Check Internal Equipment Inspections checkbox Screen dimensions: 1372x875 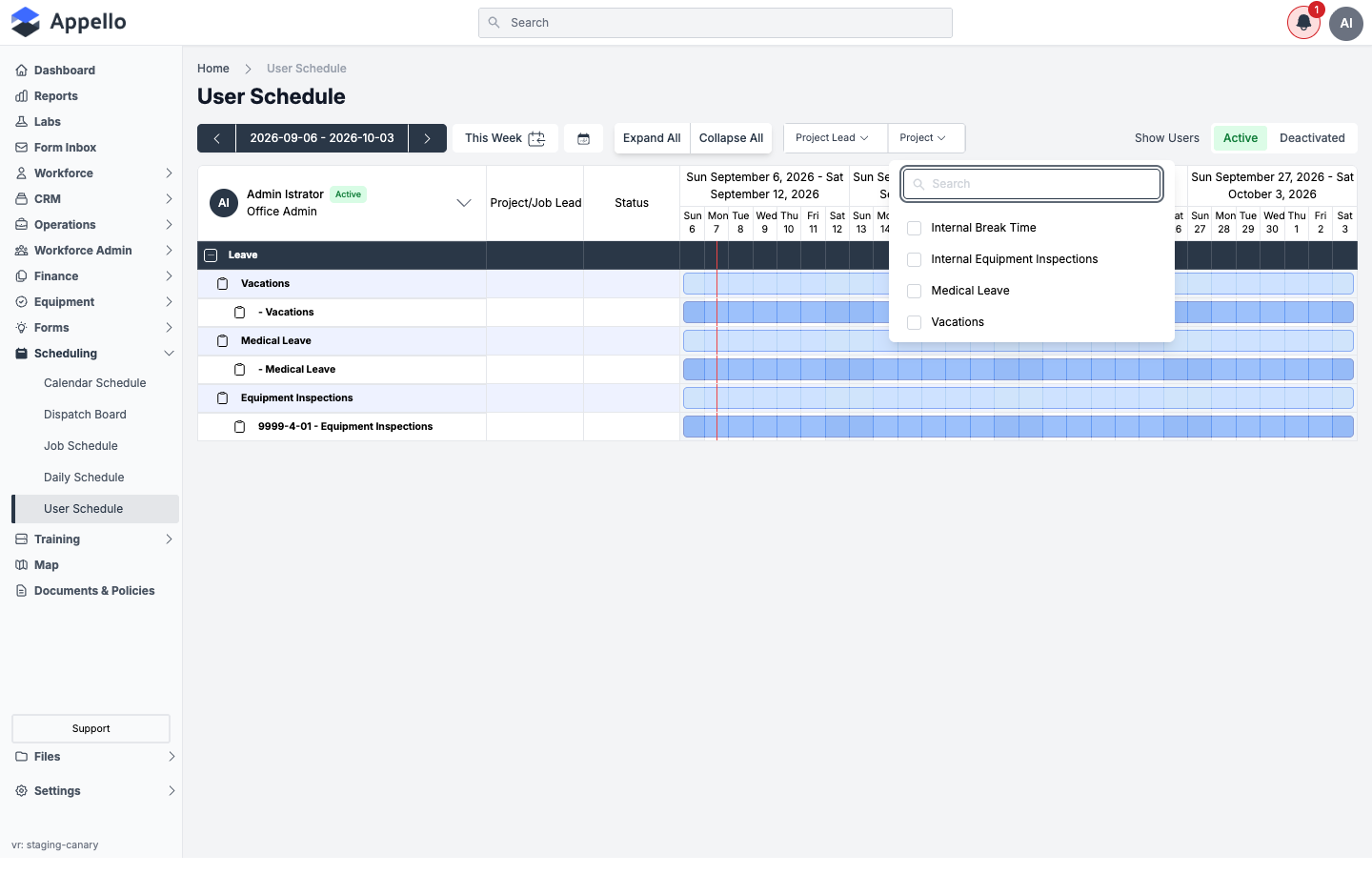tap(915, 259)
